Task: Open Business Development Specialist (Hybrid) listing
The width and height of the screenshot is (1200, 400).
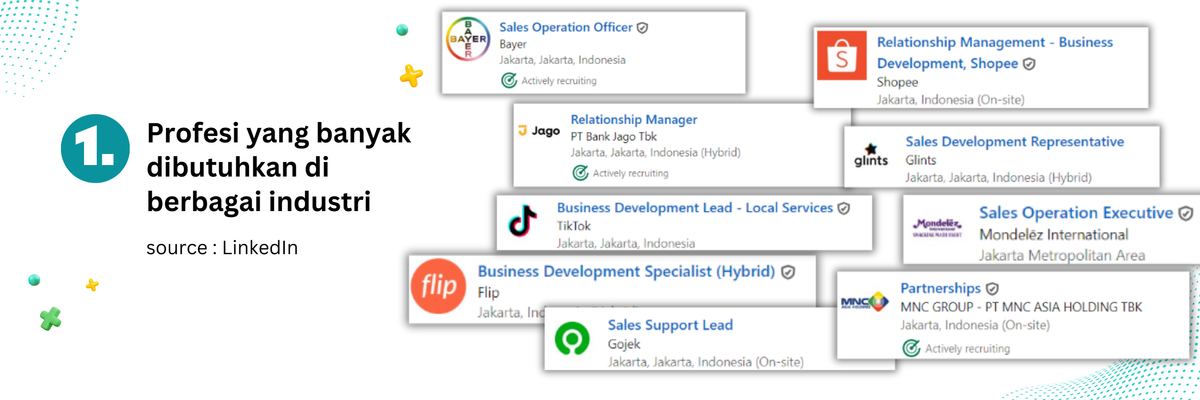Action: 626,271
